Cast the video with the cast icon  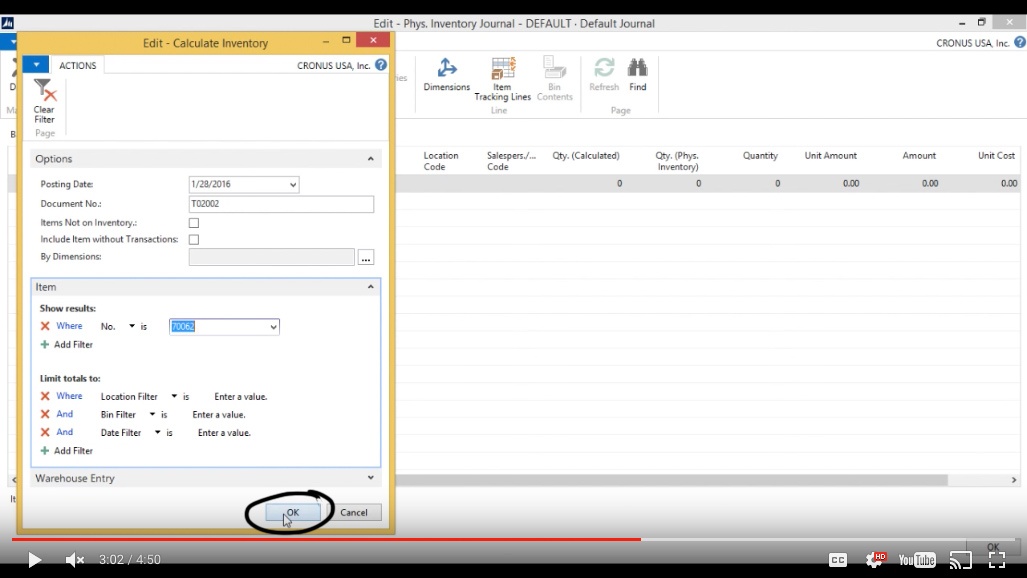(961, 560)
